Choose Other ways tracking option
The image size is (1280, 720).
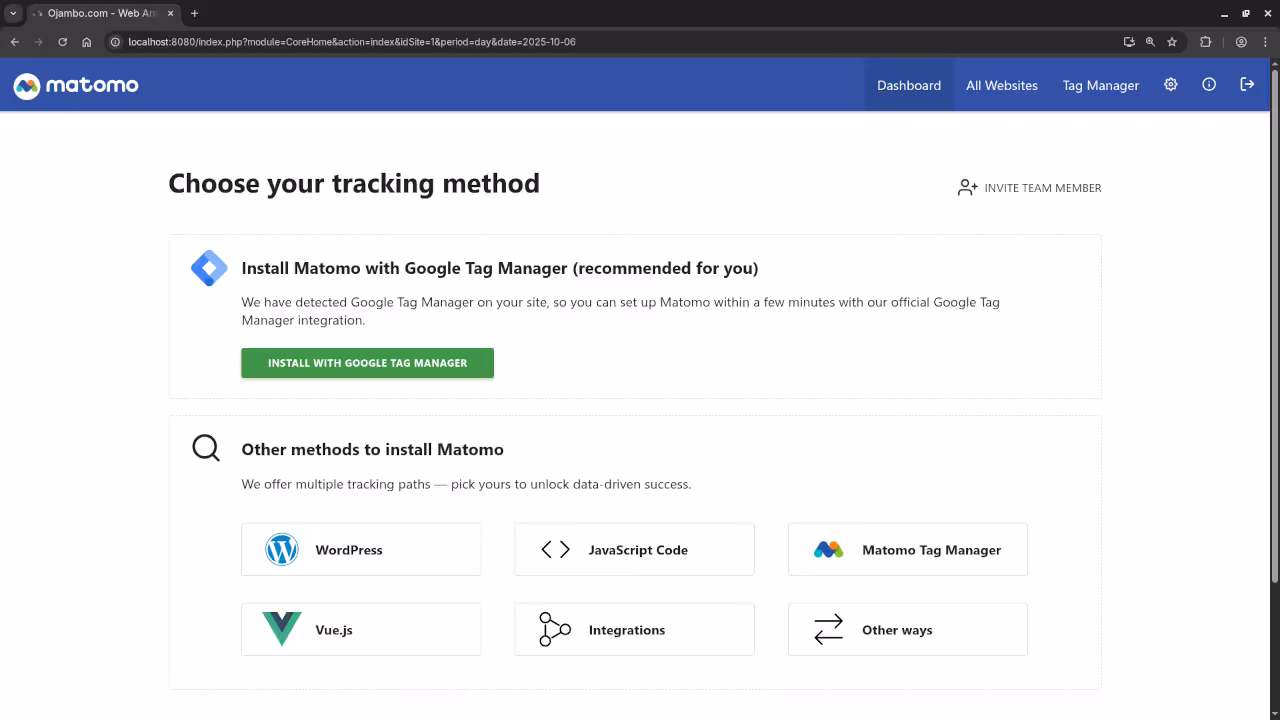point(907,630)
